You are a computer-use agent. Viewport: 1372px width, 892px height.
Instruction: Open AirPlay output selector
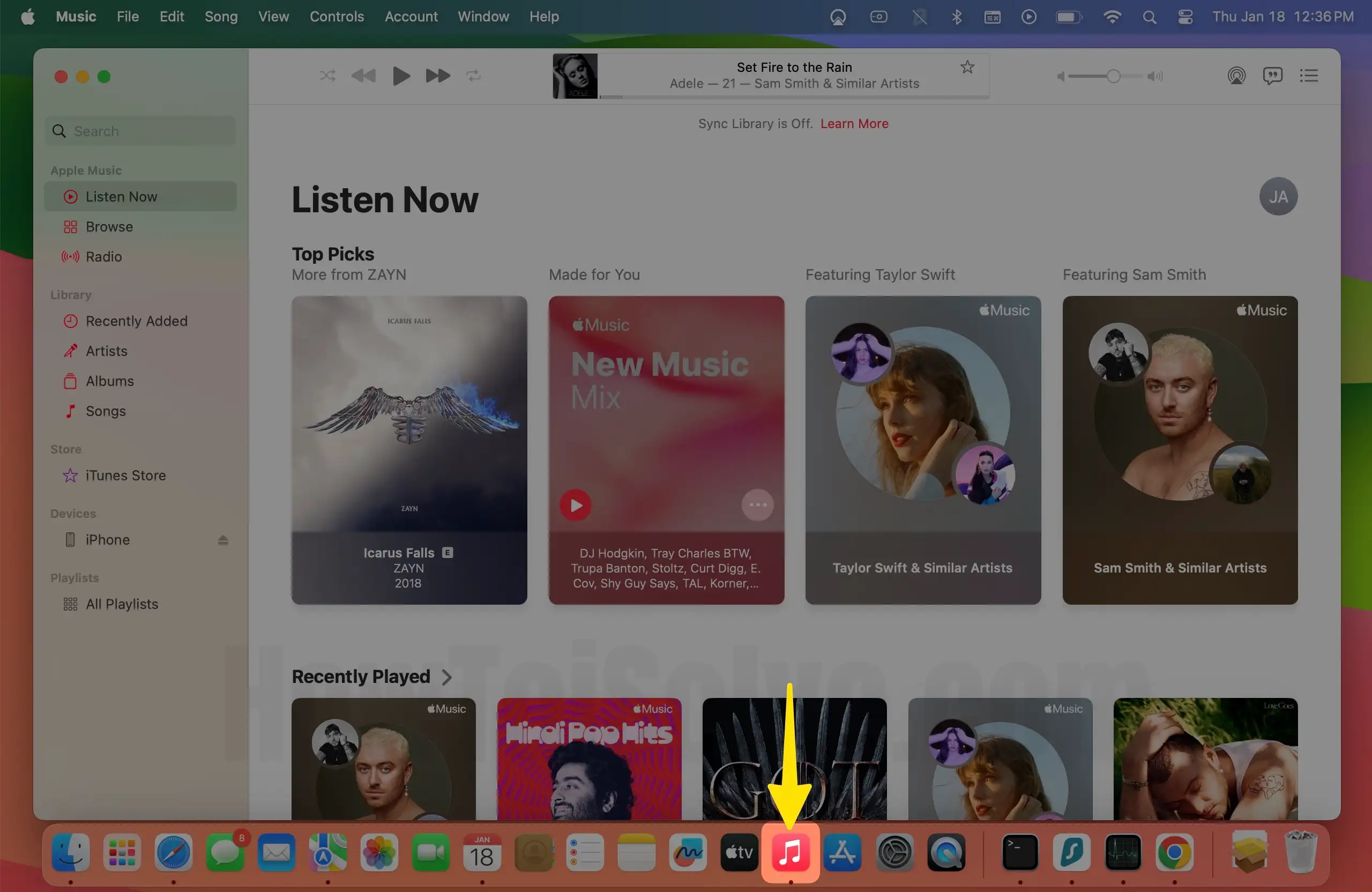[x=1236, y=76]
